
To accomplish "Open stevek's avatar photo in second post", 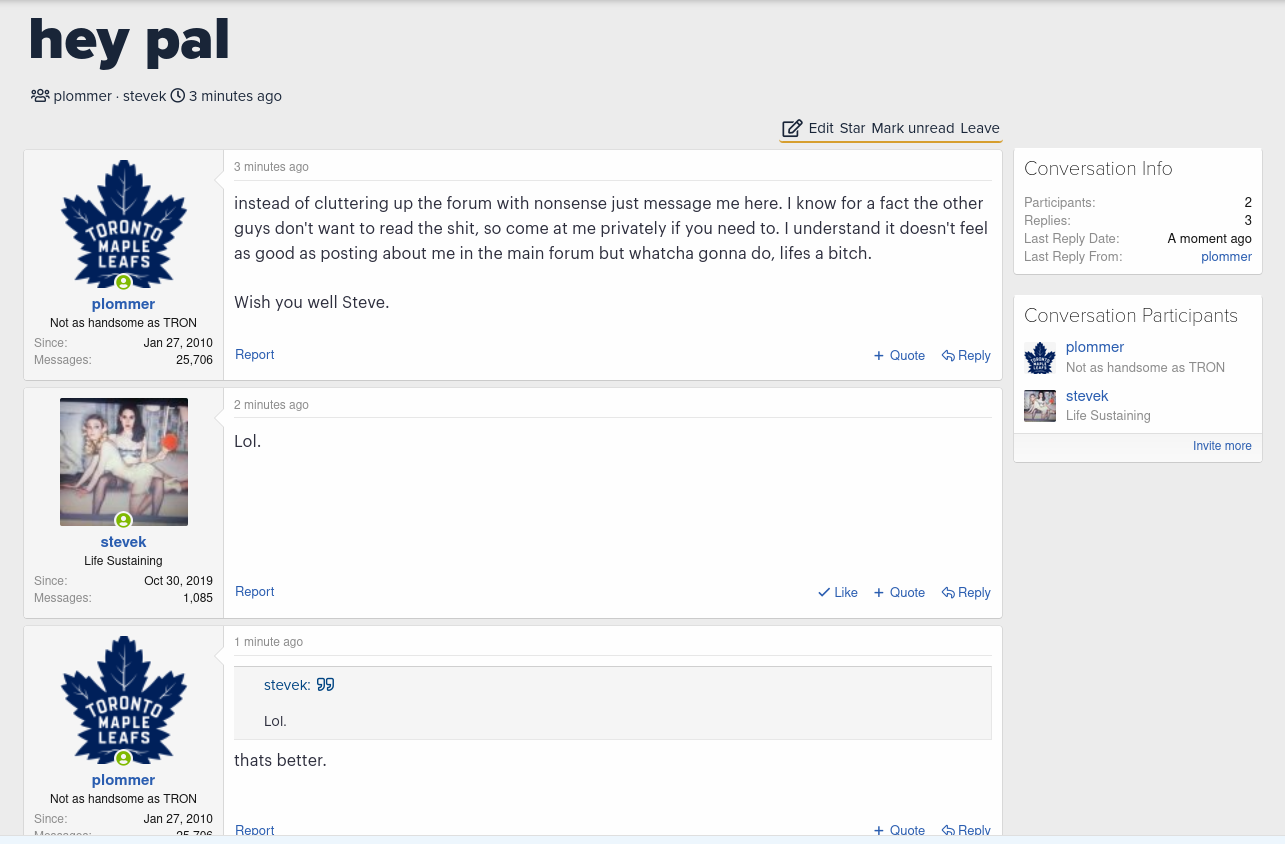I will click(124, 462).
